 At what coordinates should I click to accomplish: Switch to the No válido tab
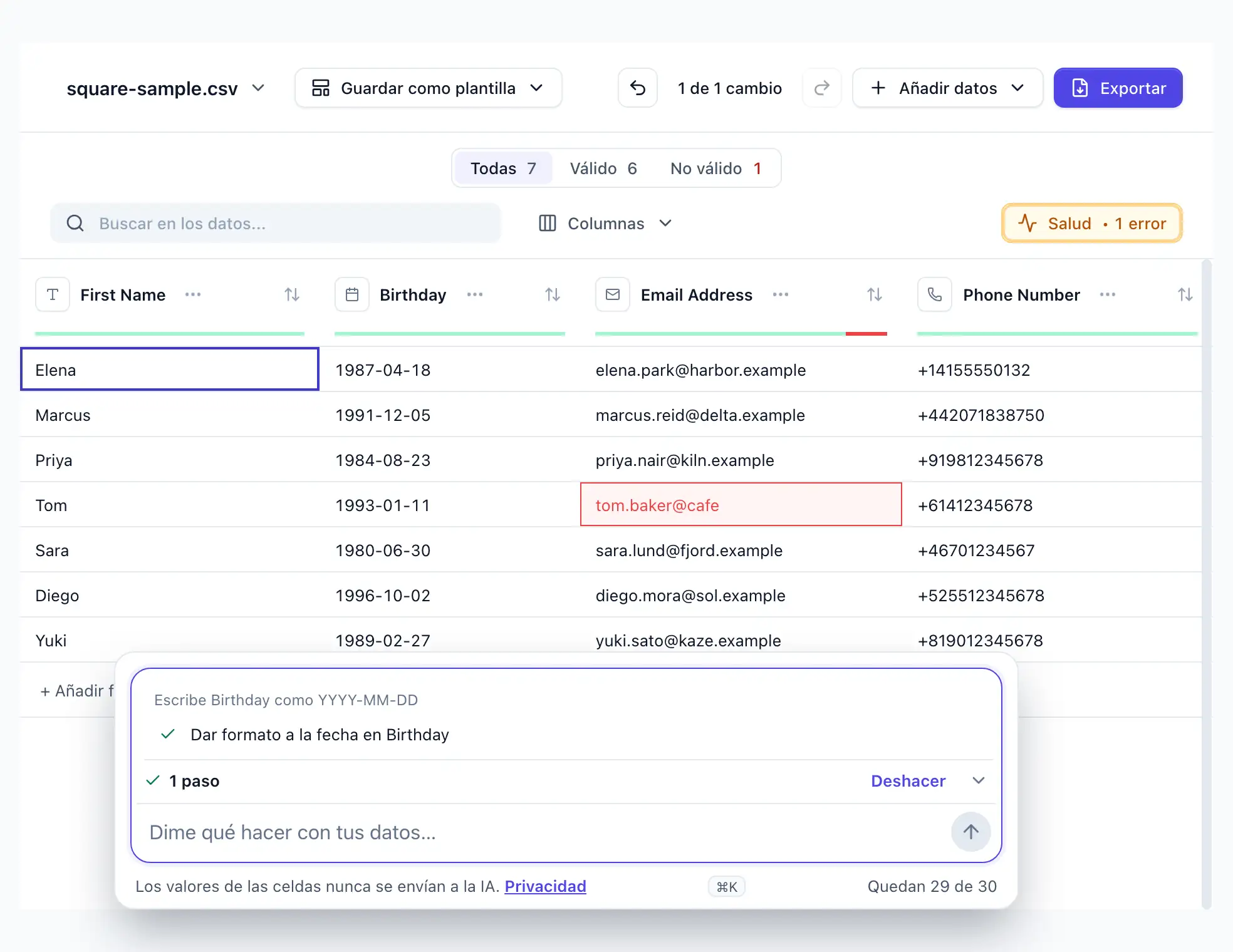[716, 168]
